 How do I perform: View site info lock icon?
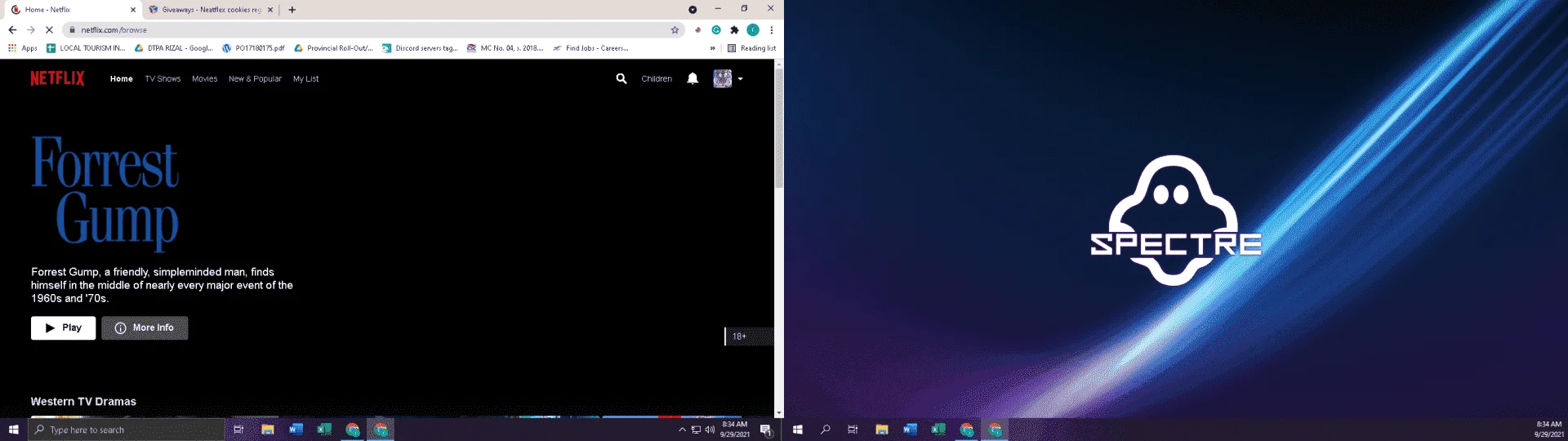pos(73,30)
